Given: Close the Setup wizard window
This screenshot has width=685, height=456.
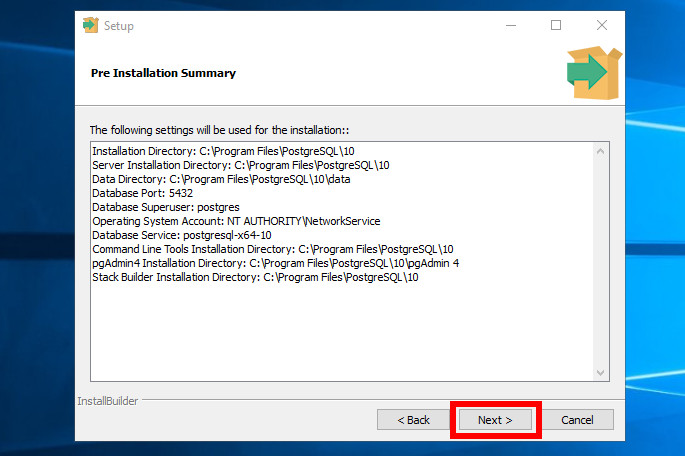Looking at the screenshot, I should (x=601, y=25).
